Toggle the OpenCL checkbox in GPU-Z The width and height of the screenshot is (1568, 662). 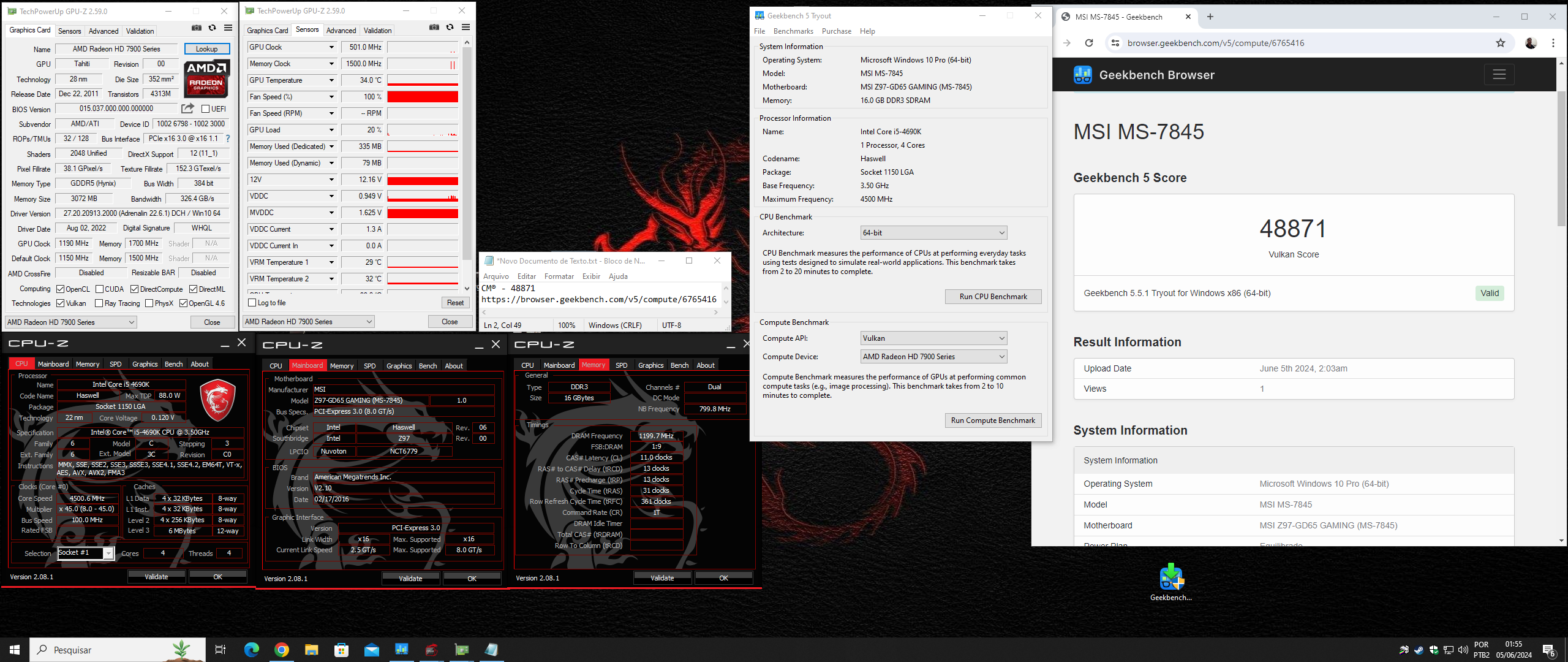coord(60,289)
